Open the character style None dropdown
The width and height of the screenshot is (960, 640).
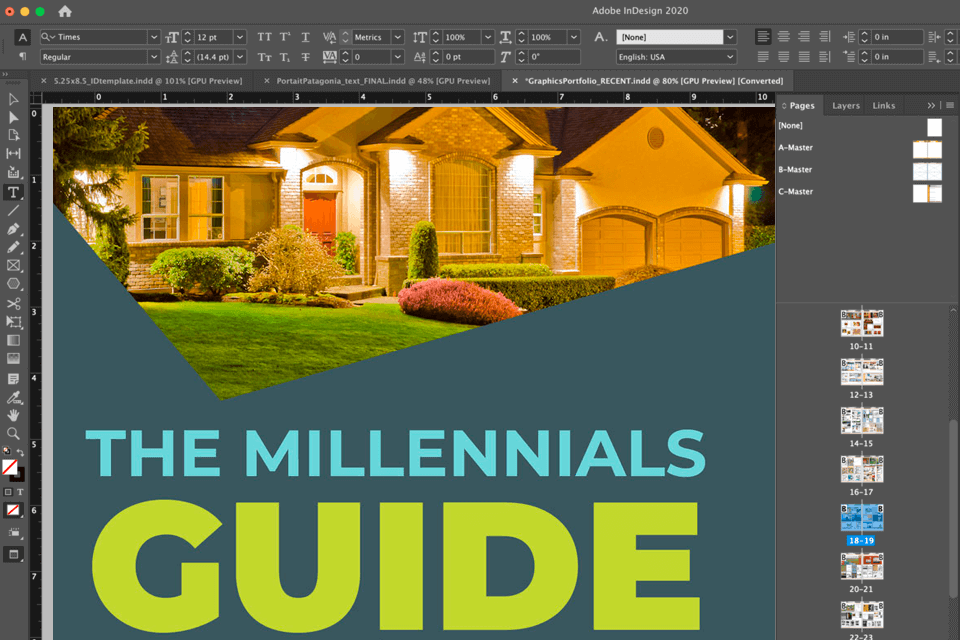730,37
